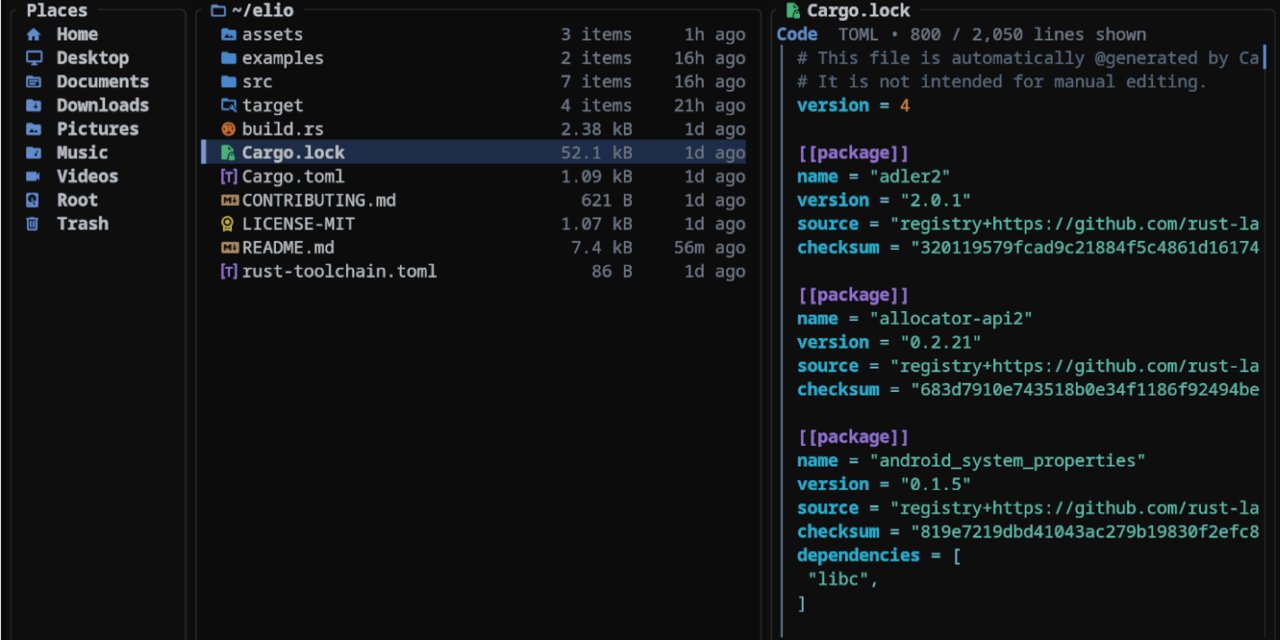Click the Downloads folder icon

pyautogui.click(x=34, y=105)
